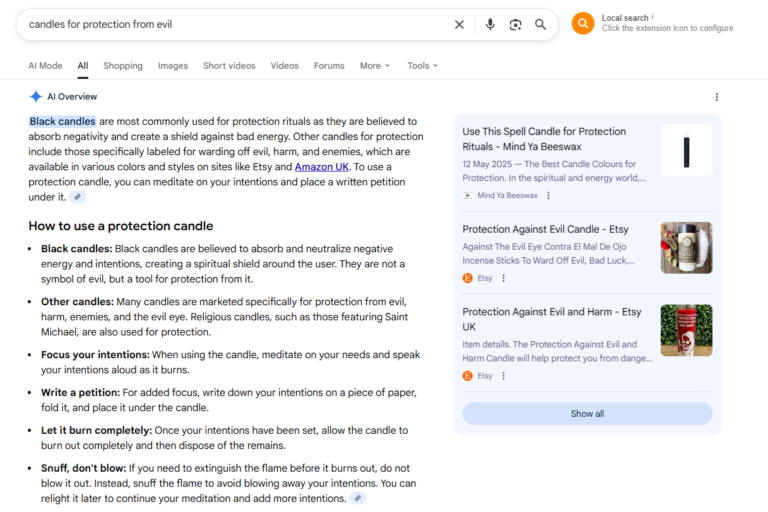The height and width of the screenshot is (512, 768).
Task: Click the Show all sources button
Action: [x=587, y=414]
